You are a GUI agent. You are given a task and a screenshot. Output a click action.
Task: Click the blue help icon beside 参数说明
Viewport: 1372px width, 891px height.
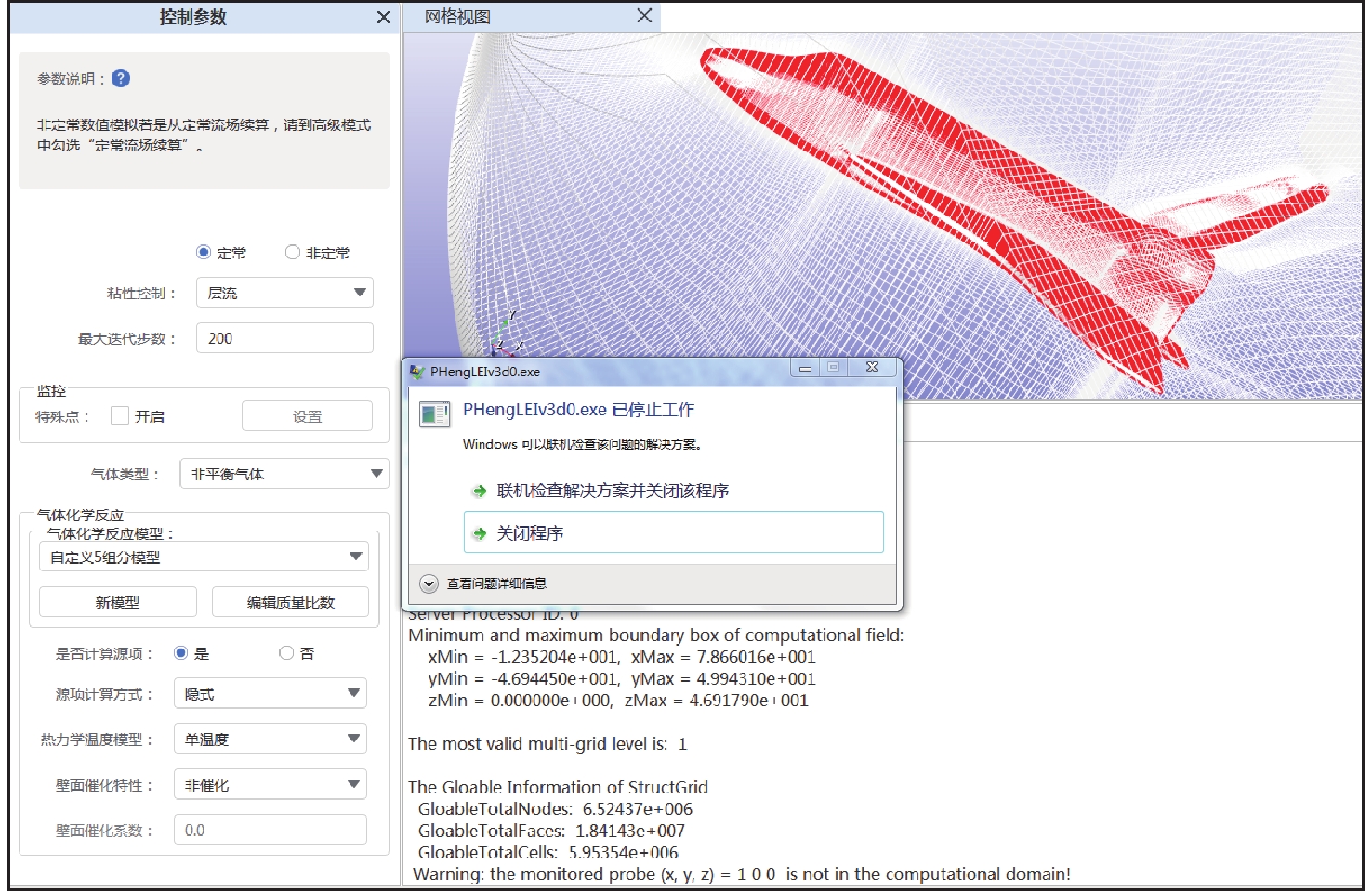point(121,79)
